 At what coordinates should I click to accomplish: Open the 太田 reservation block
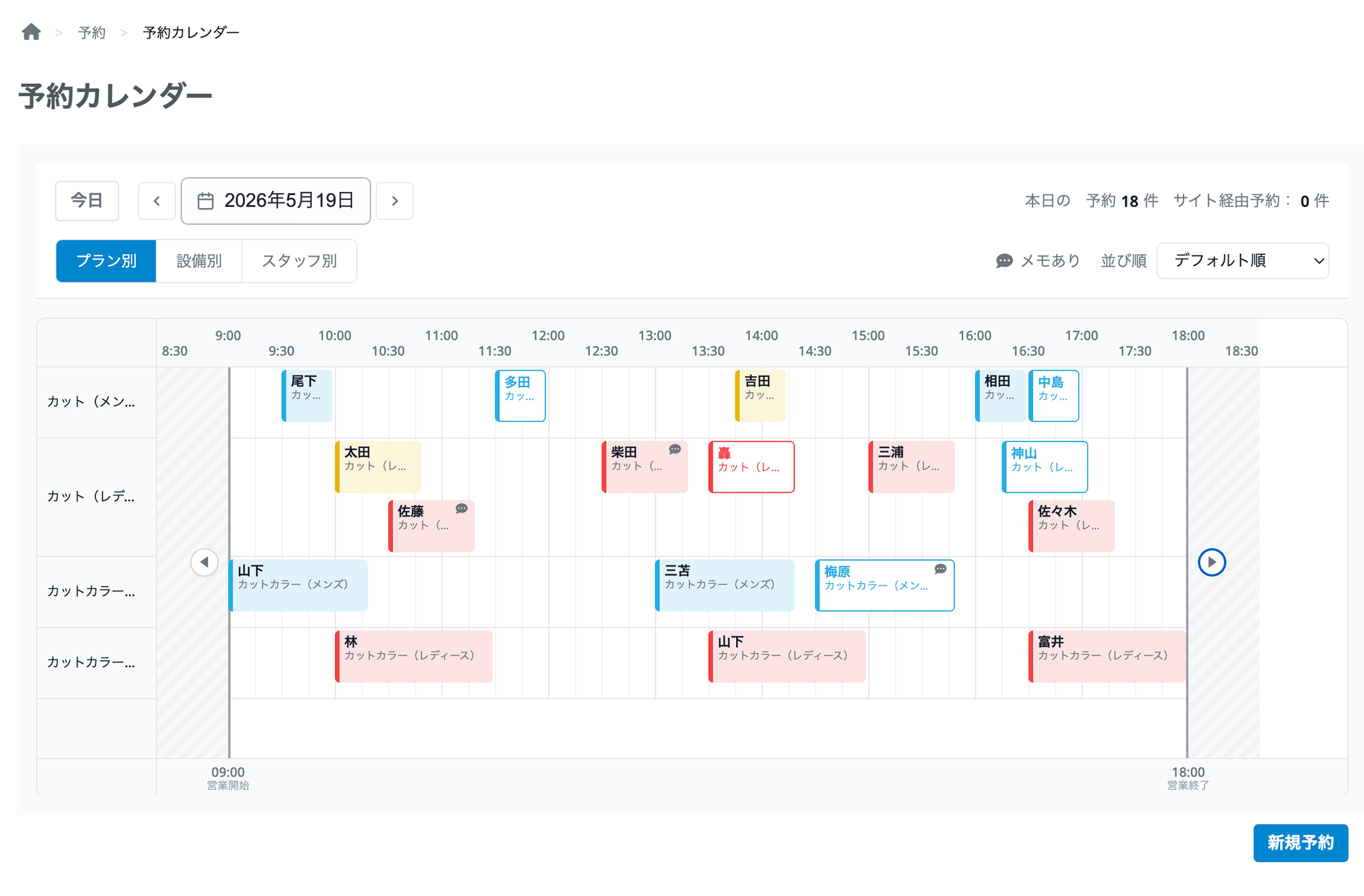tap(378, 467)
